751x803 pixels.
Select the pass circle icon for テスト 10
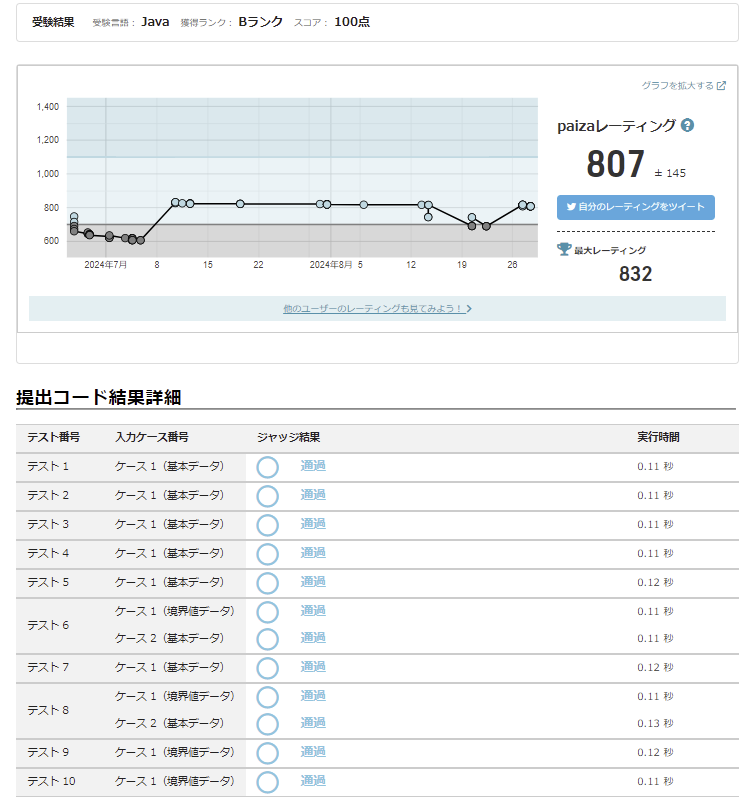tap(267, 782)
